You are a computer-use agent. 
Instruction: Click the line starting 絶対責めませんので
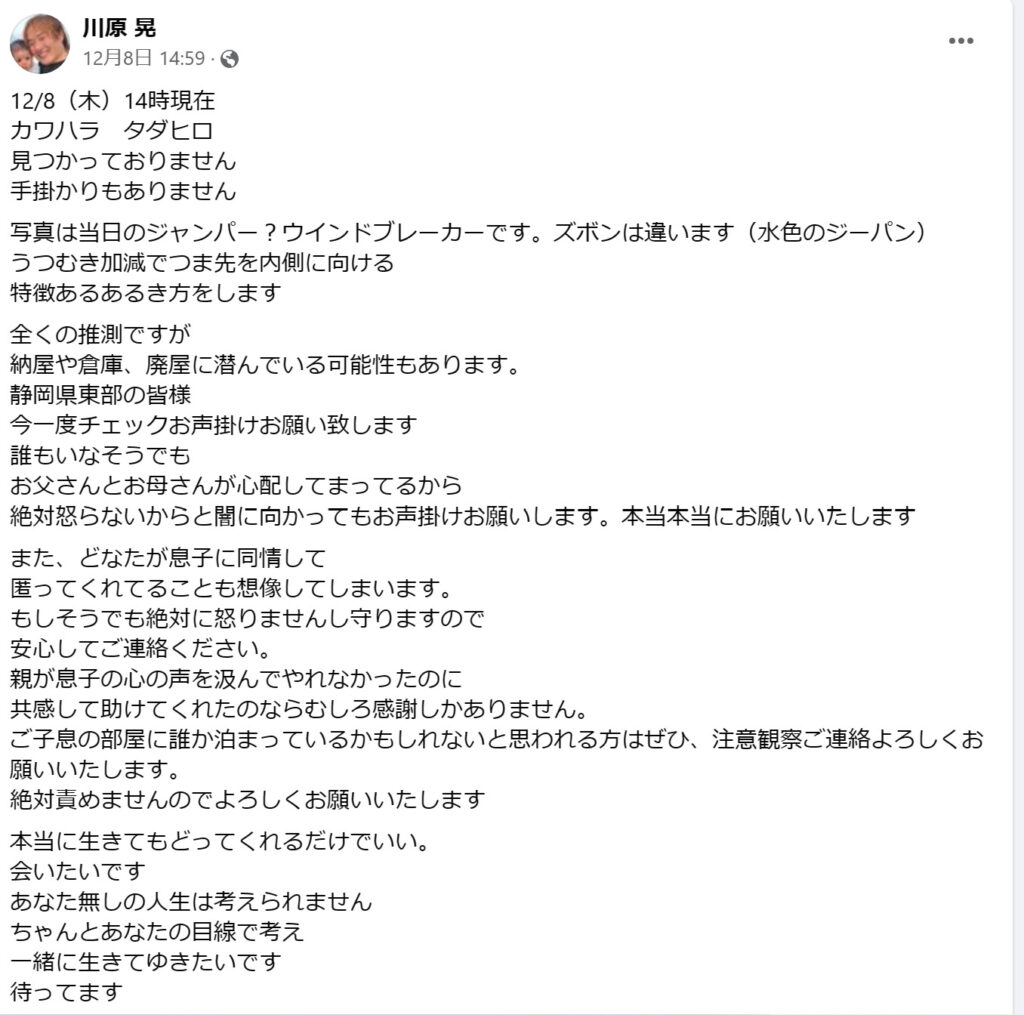(x=248, y=799)
